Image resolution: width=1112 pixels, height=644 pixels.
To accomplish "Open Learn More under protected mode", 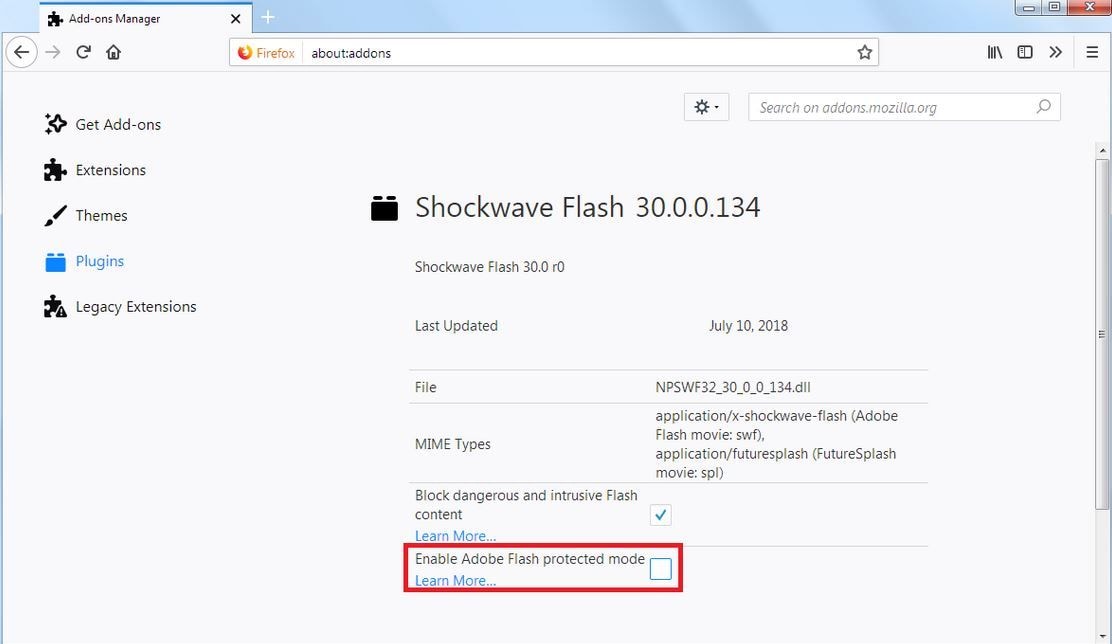I will click(x=455, y=580).
